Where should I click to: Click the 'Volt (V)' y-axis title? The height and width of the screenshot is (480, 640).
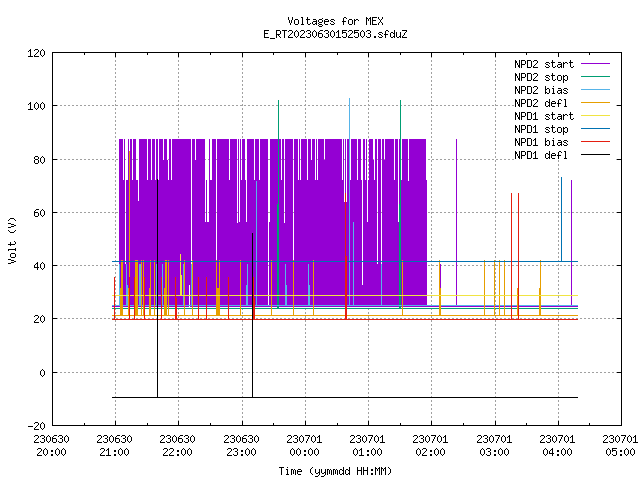(x=12, y=240)
